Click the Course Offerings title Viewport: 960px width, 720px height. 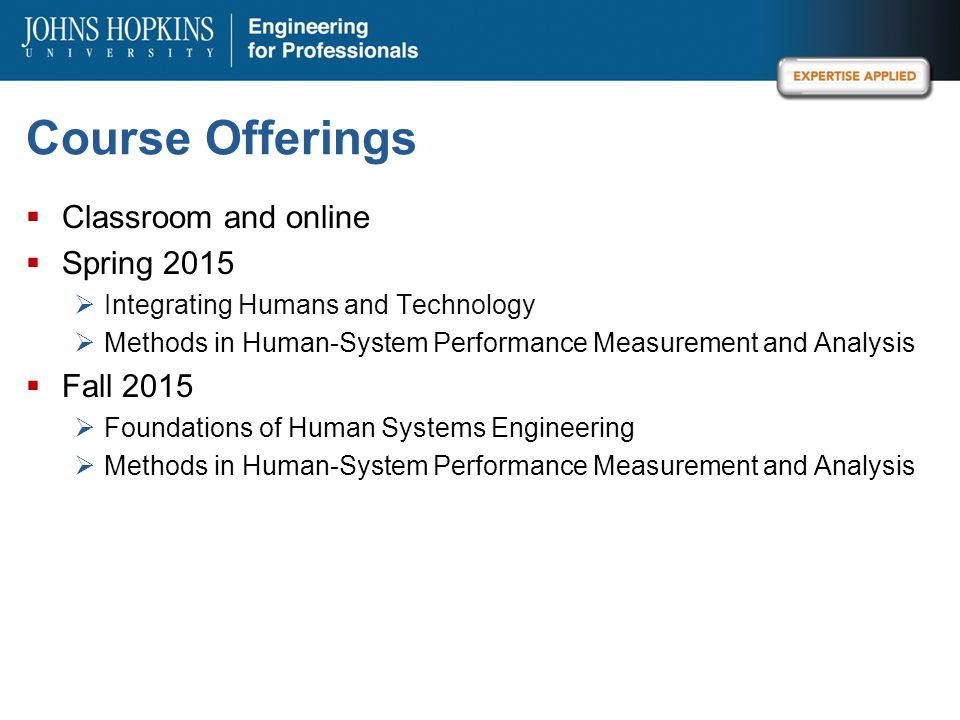pyautogui.click(x=221, y=140)
